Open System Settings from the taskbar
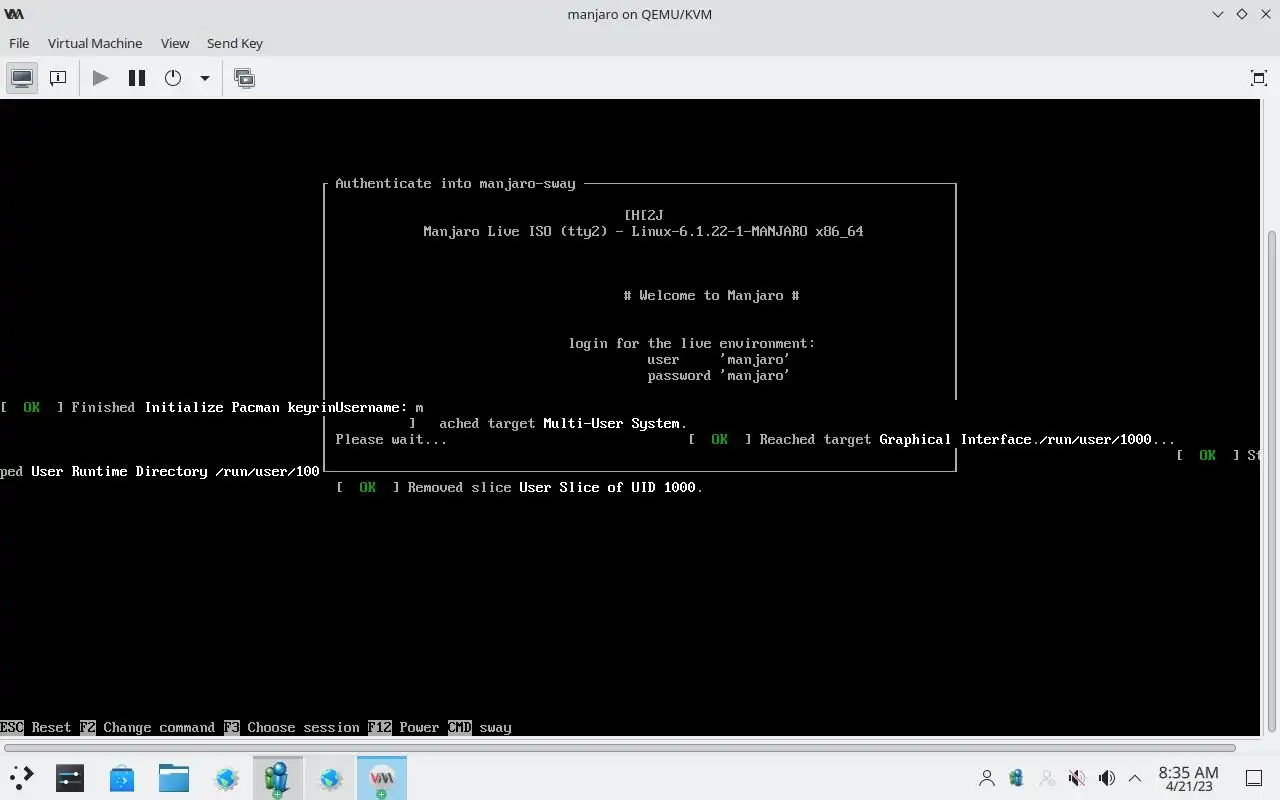The width and height of the screenshot is (1280, 800). (x=70, y=777)
